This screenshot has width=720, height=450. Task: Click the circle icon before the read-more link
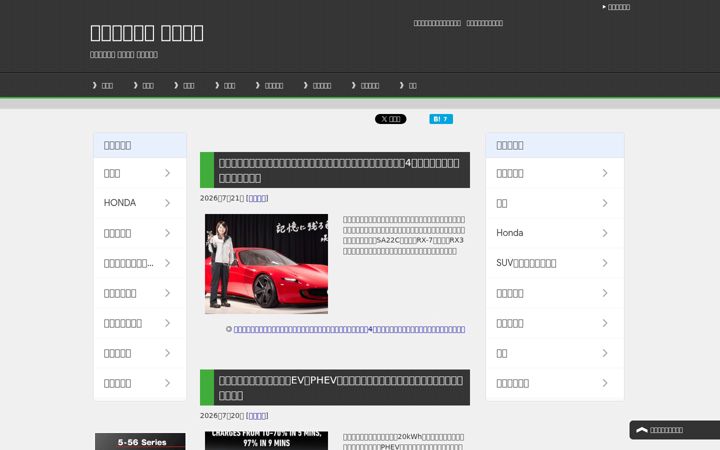[229, 329]
